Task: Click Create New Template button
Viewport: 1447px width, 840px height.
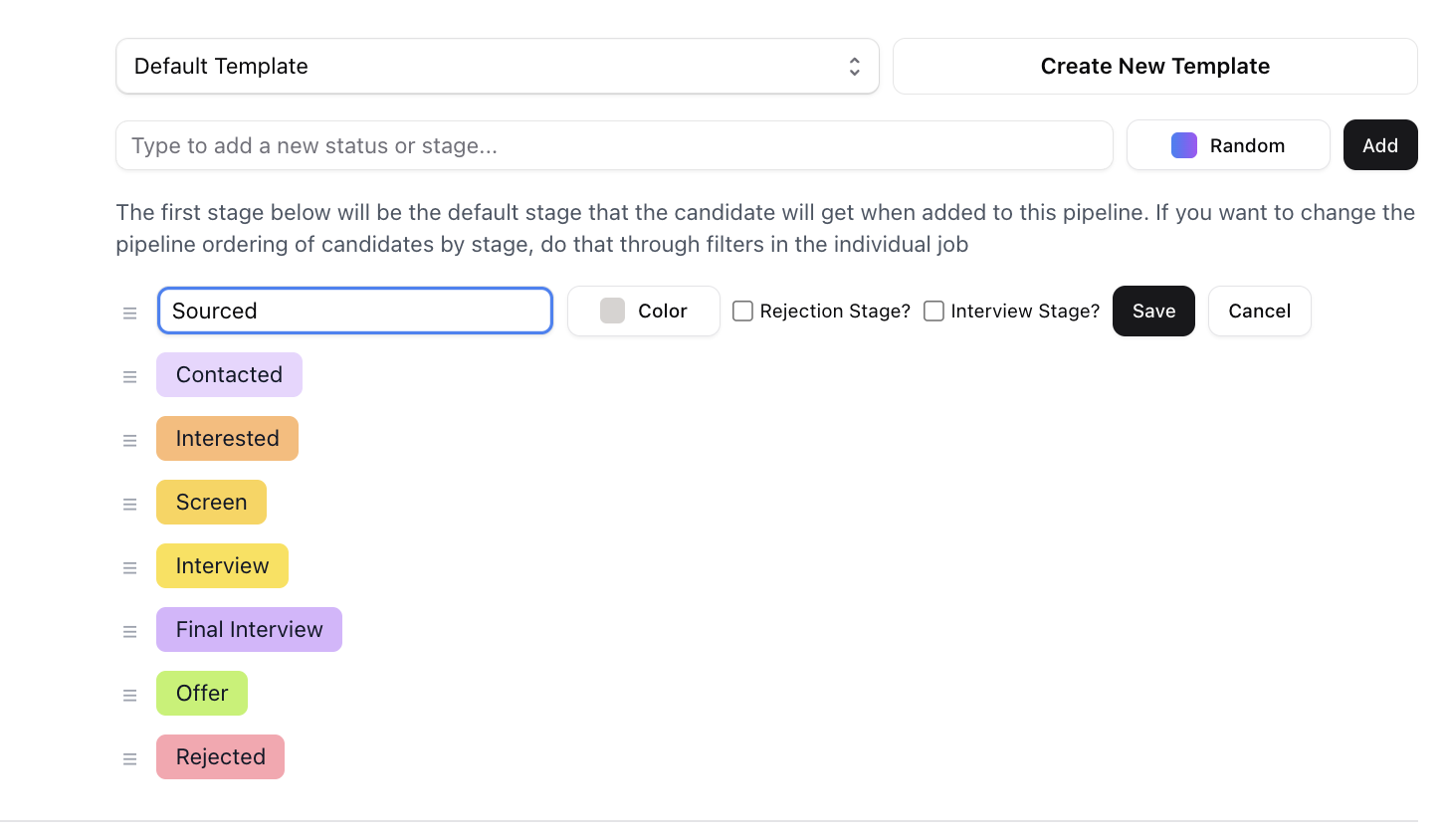Action: point(1155,67)
